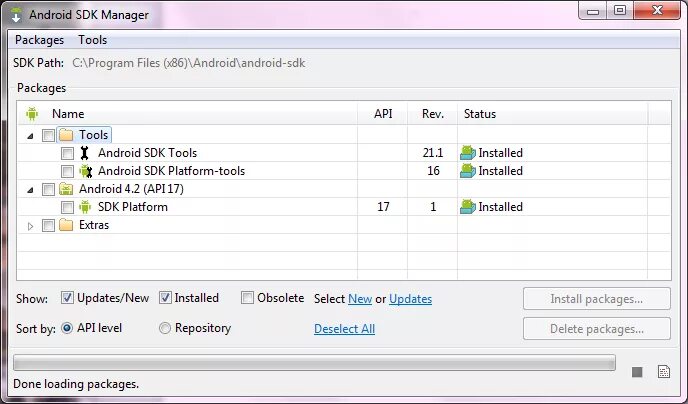Click the package loading progress bar
Screen dimensions: 688x404
tap(314, 363)
